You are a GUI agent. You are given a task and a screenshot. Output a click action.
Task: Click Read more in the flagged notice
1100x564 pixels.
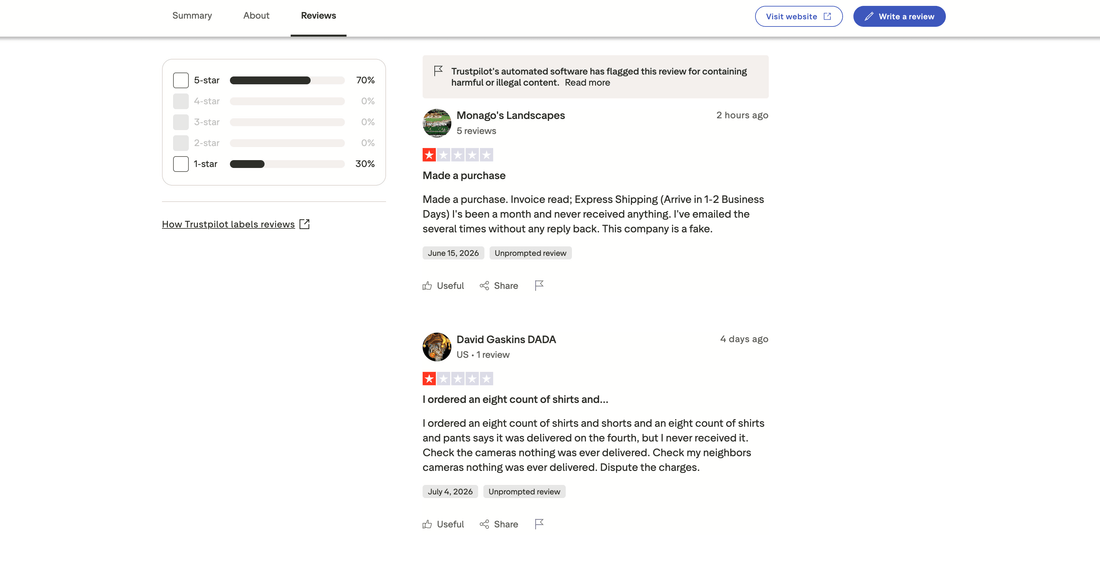(x=587, y=83)
